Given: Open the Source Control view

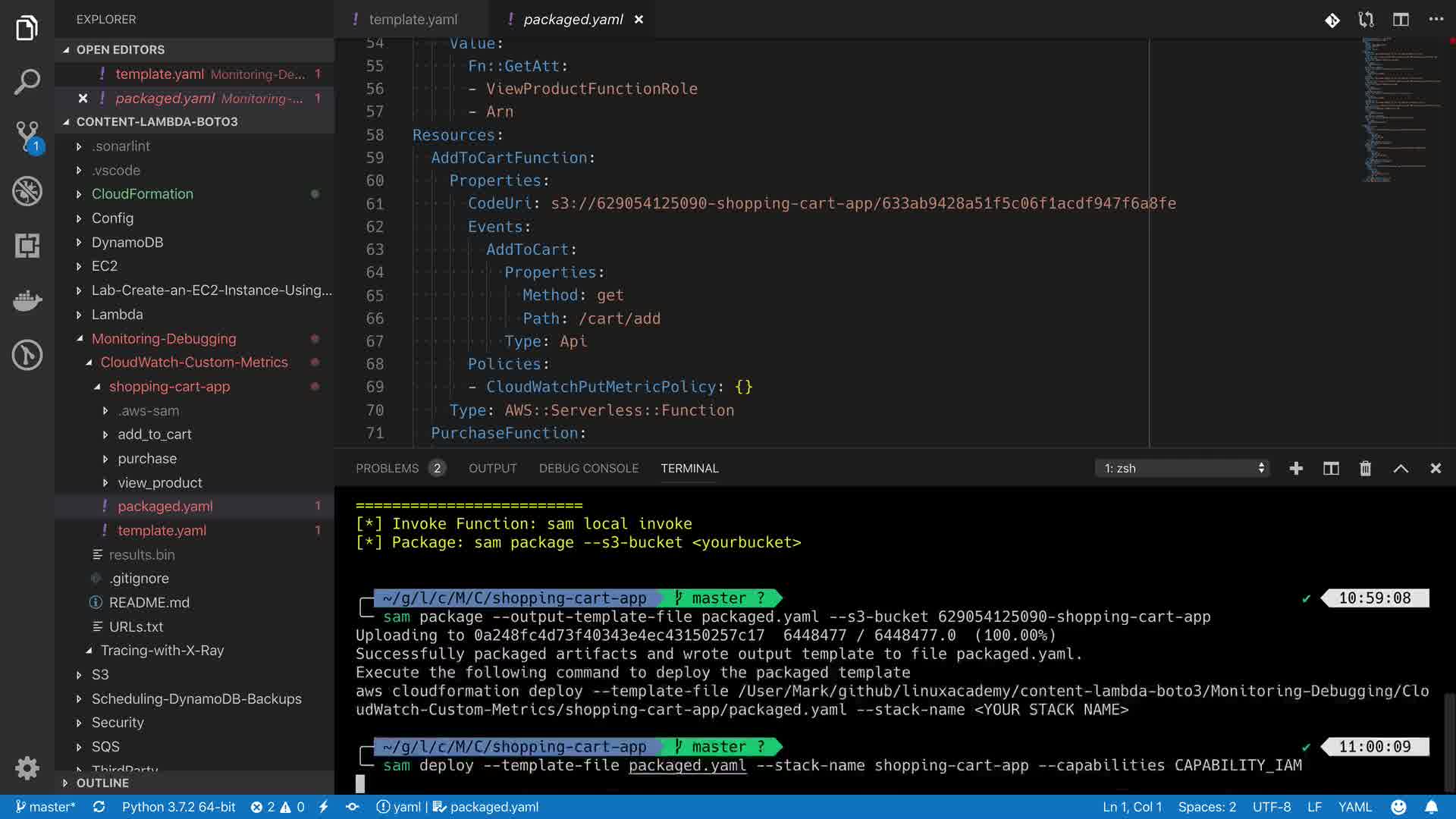Looking at the screenshot, I should pos(27,136).
